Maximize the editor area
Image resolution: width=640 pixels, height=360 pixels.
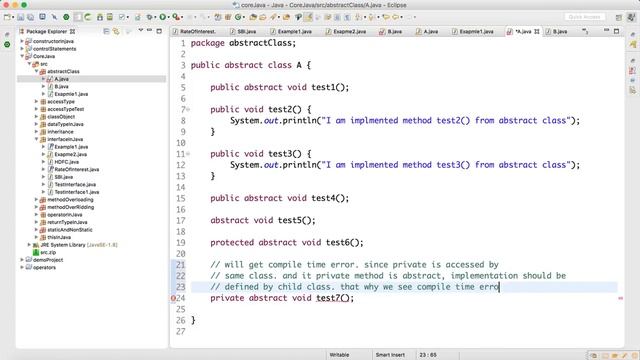(x=616, y=31)
